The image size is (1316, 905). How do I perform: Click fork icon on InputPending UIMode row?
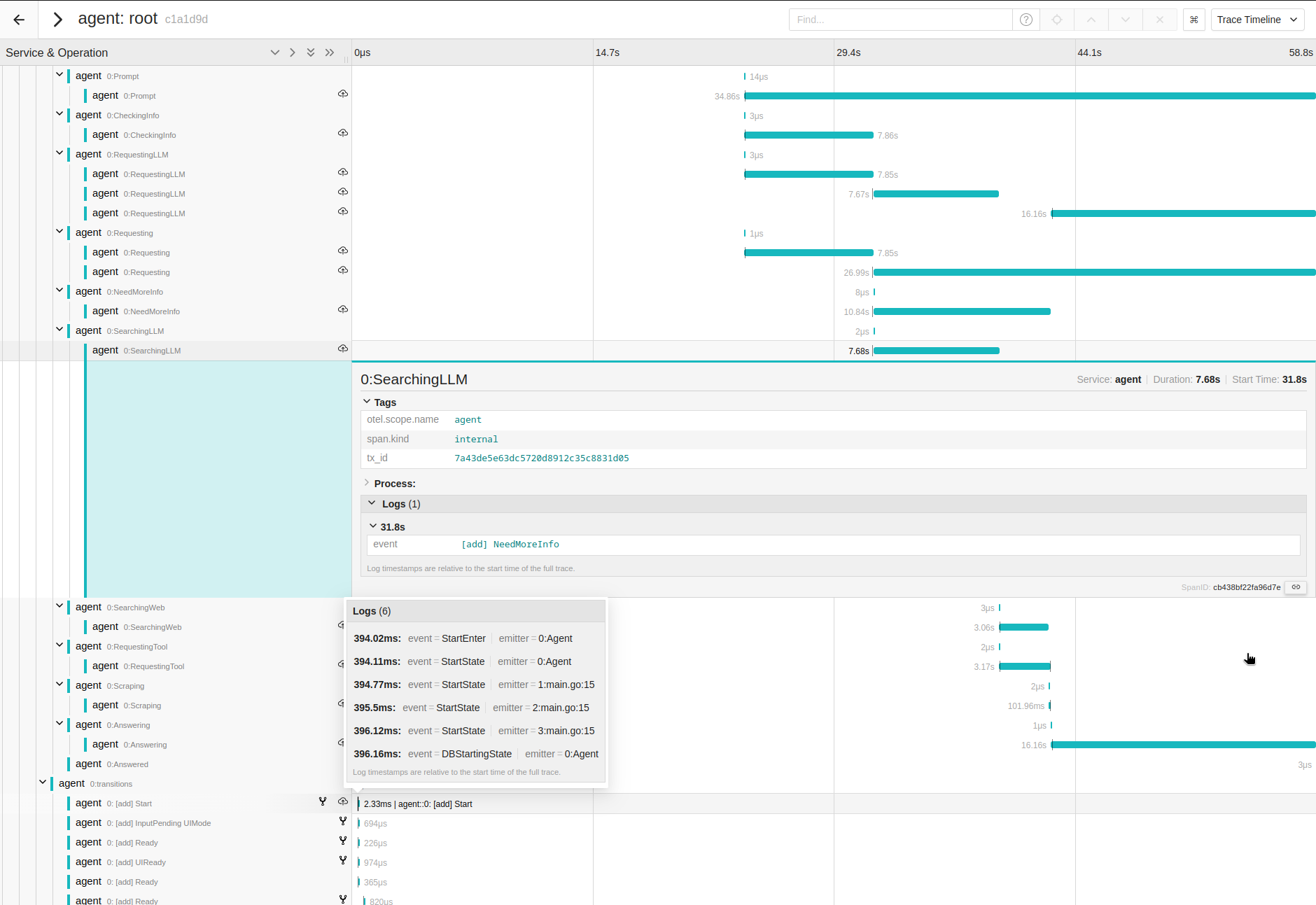[x=343, y=821]
